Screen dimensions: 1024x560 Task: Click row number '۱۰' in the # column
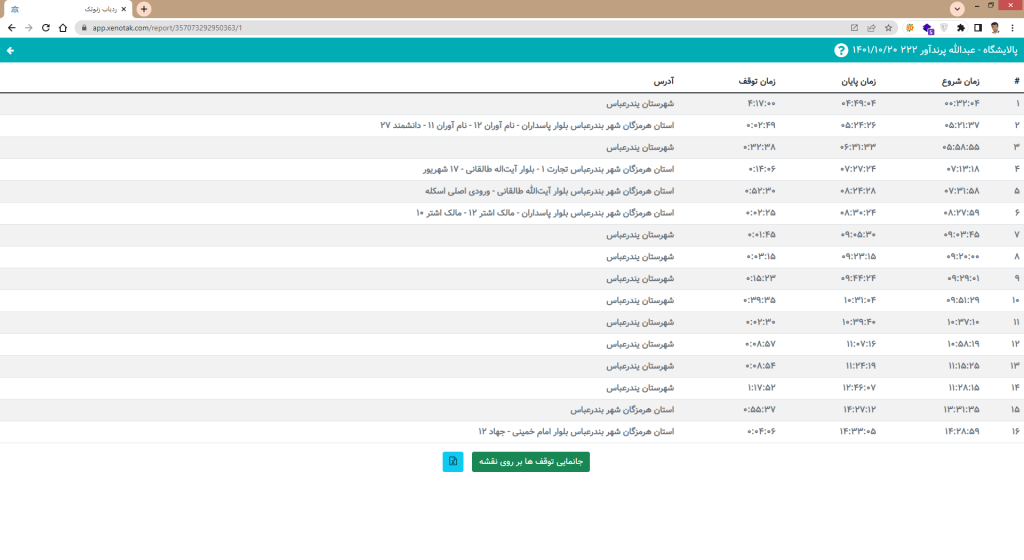(x=1016, y=300)
